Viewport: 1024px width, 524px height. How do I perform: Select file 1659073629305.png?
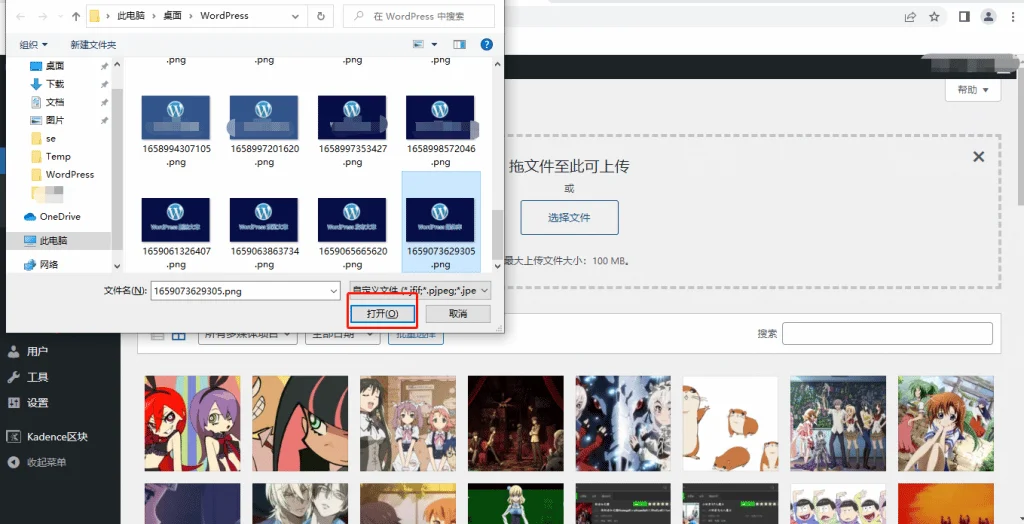[x=441, y=222]
